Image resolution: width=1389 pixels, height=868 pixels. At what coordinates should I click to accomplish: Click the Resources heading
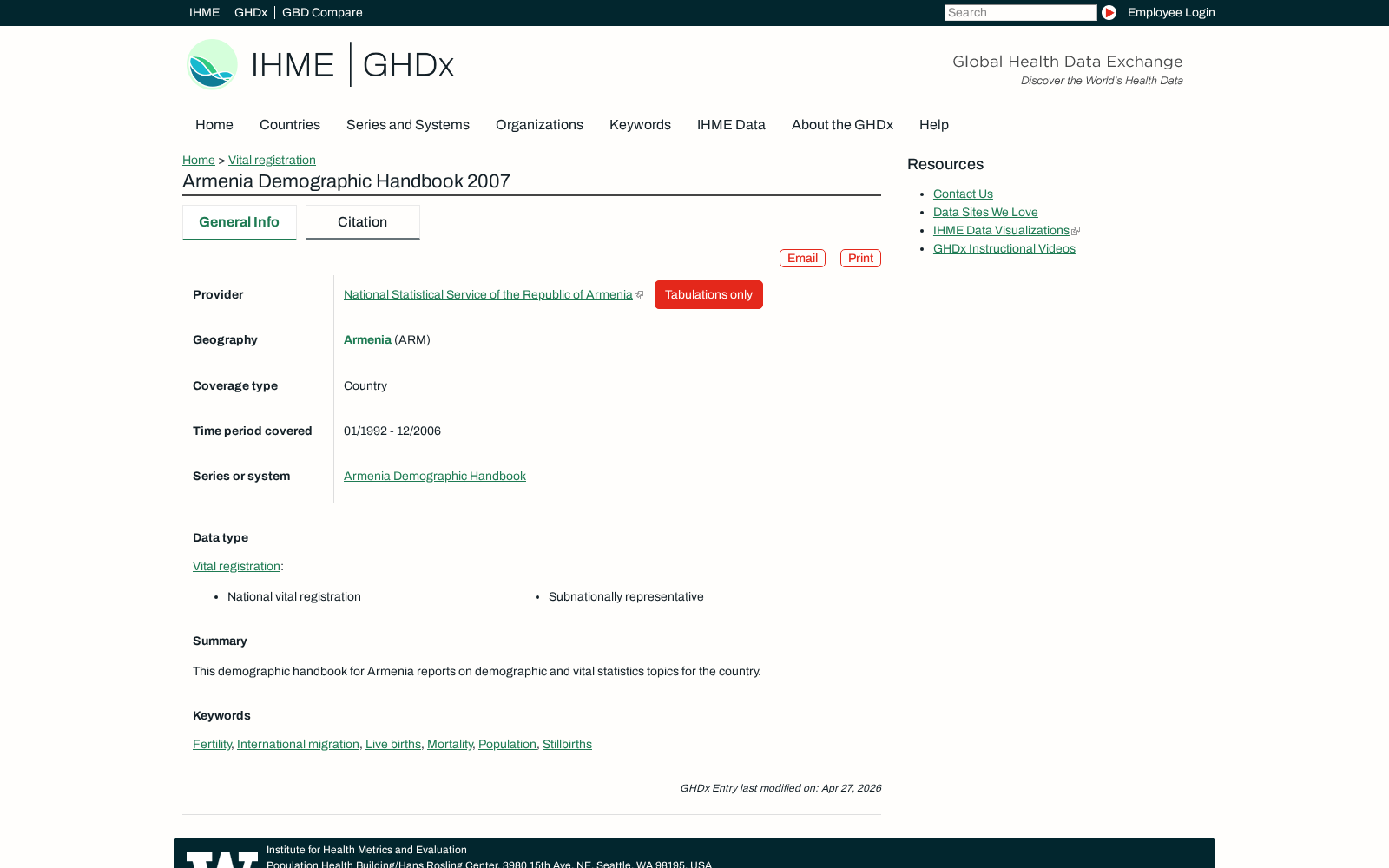pos(945,164)
